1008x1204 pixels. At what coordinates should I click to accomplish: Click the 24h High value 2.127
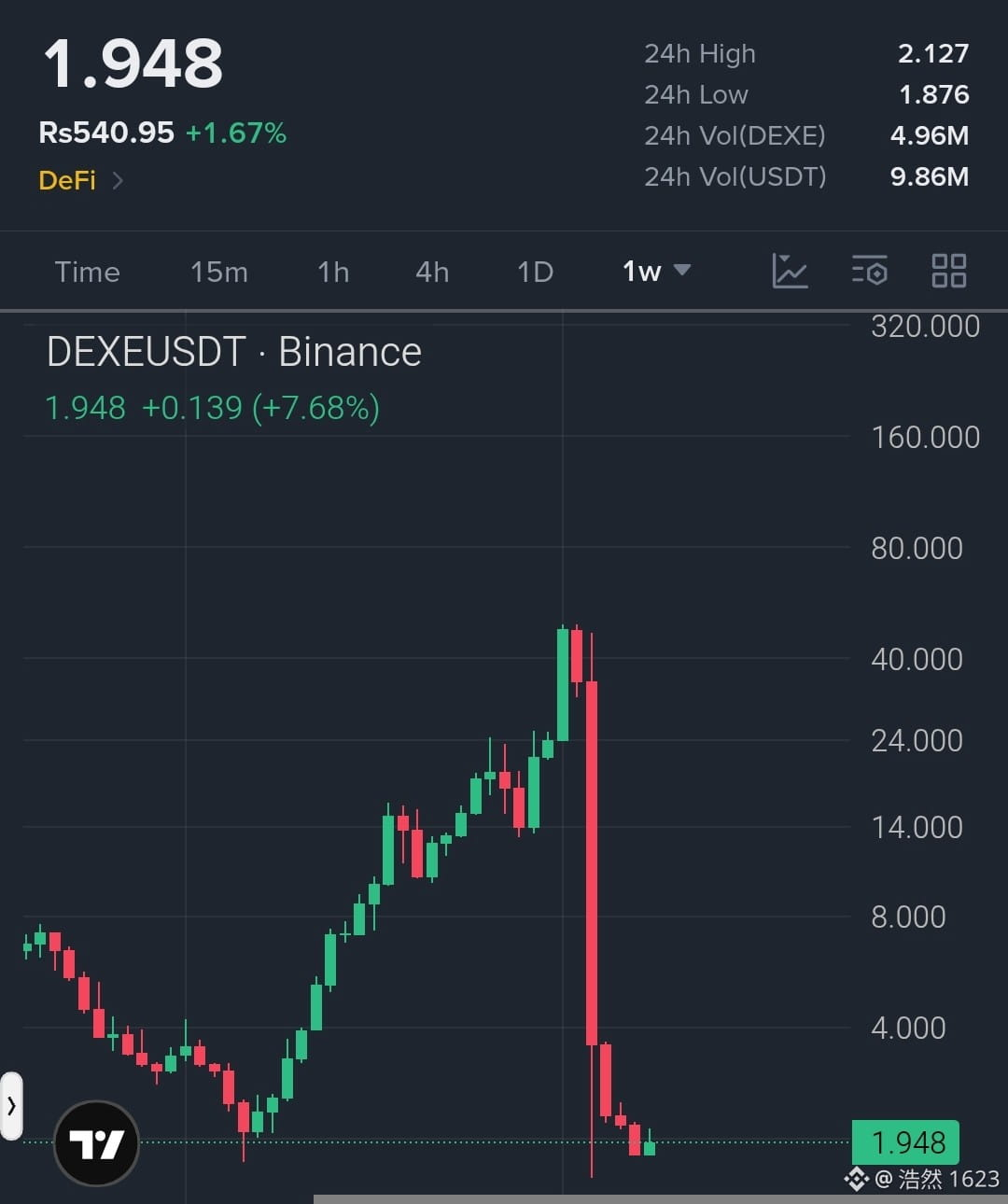[933, 54]
